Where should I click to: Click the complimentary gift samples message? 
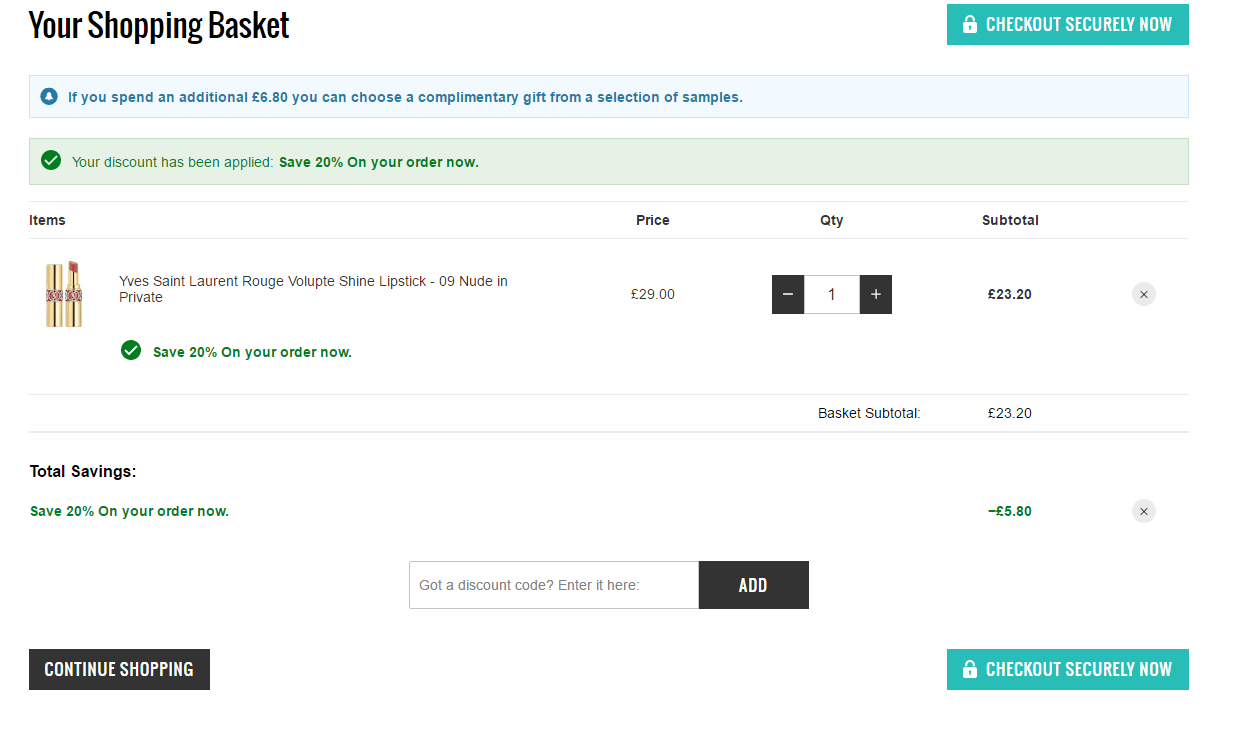pyautogui.click(x=405, y=97)
